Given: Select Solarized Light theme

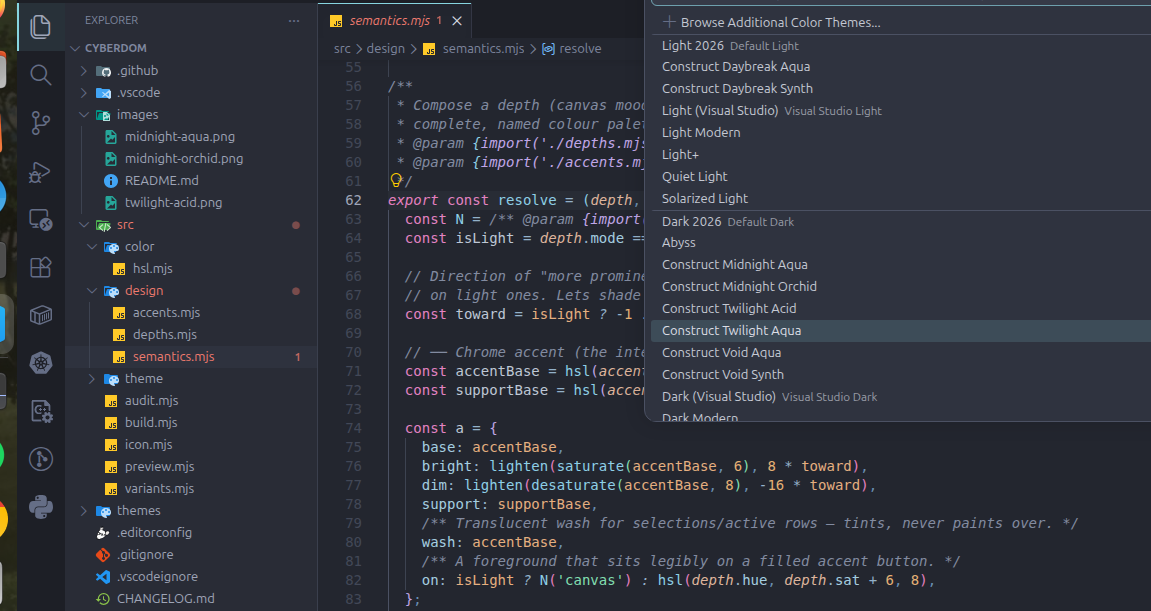Looking at the screenshot, I should pyautogui.click(x=901, y=199).
